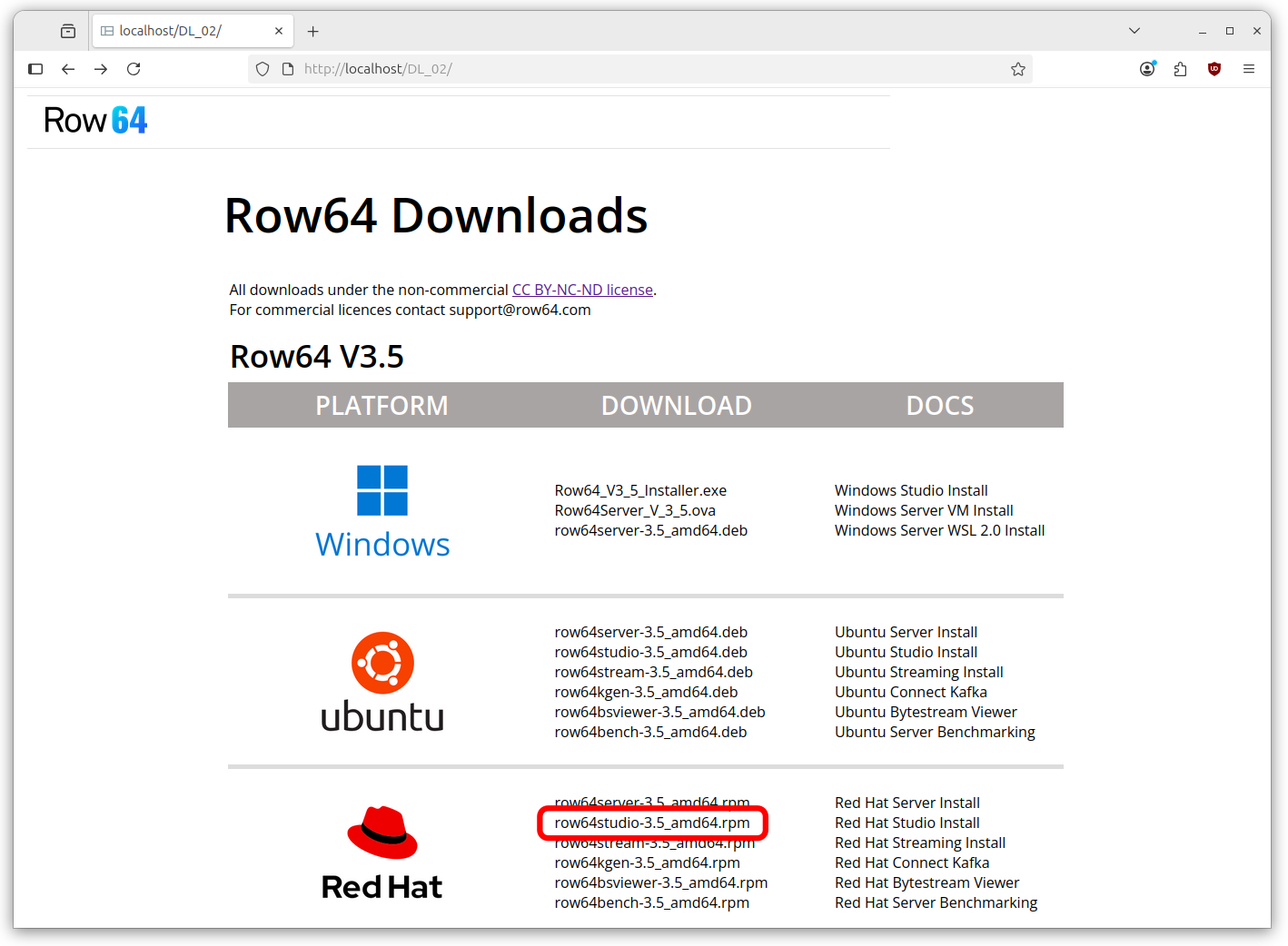Image resolution: width=1288 pixels, height=946 pixels.
Task: Click the Ubuntu platform logo
Action: point(382,683)
